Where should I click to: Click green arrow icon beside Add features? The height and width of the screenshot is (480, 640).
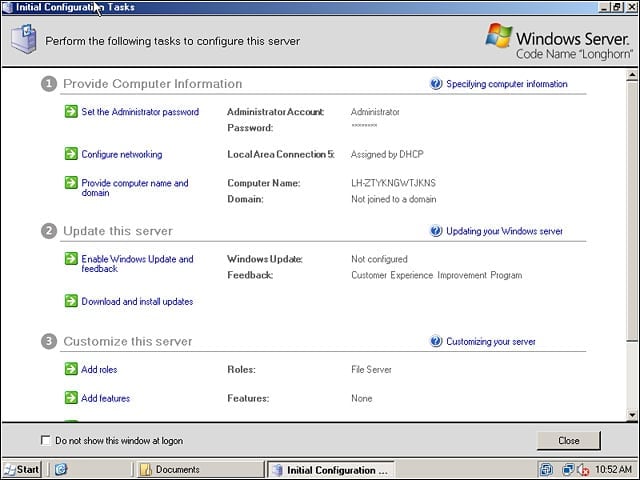pyautogui.click(x=71, y=398)
